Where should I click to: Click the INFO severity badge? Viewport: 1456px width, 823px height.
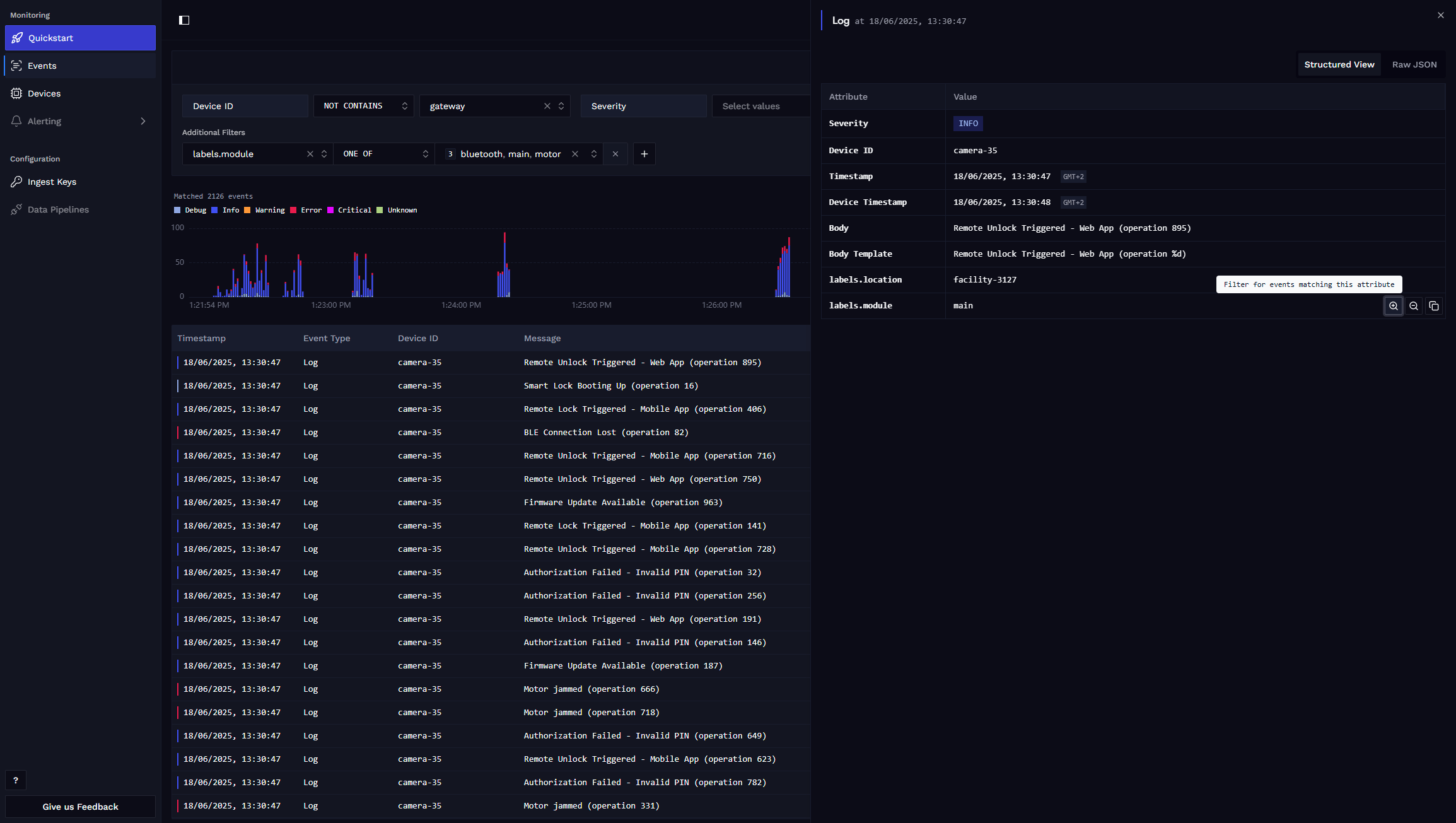tap(968, 124)
